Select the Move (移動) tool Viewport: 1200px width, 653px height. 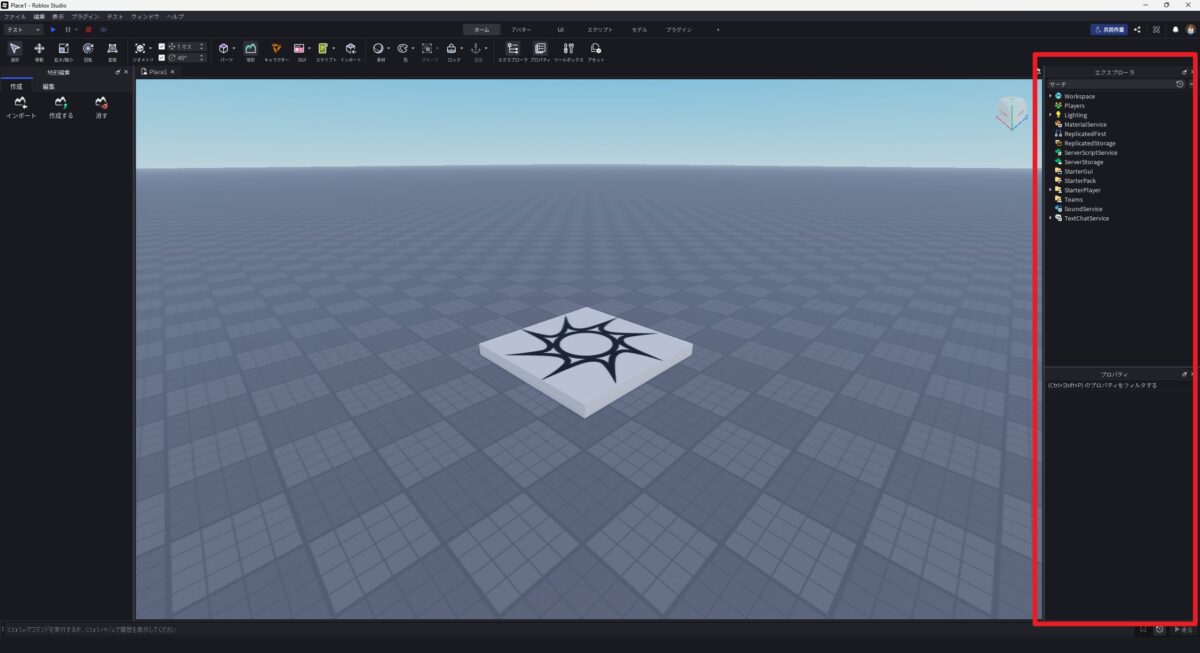tap(39, 50)
